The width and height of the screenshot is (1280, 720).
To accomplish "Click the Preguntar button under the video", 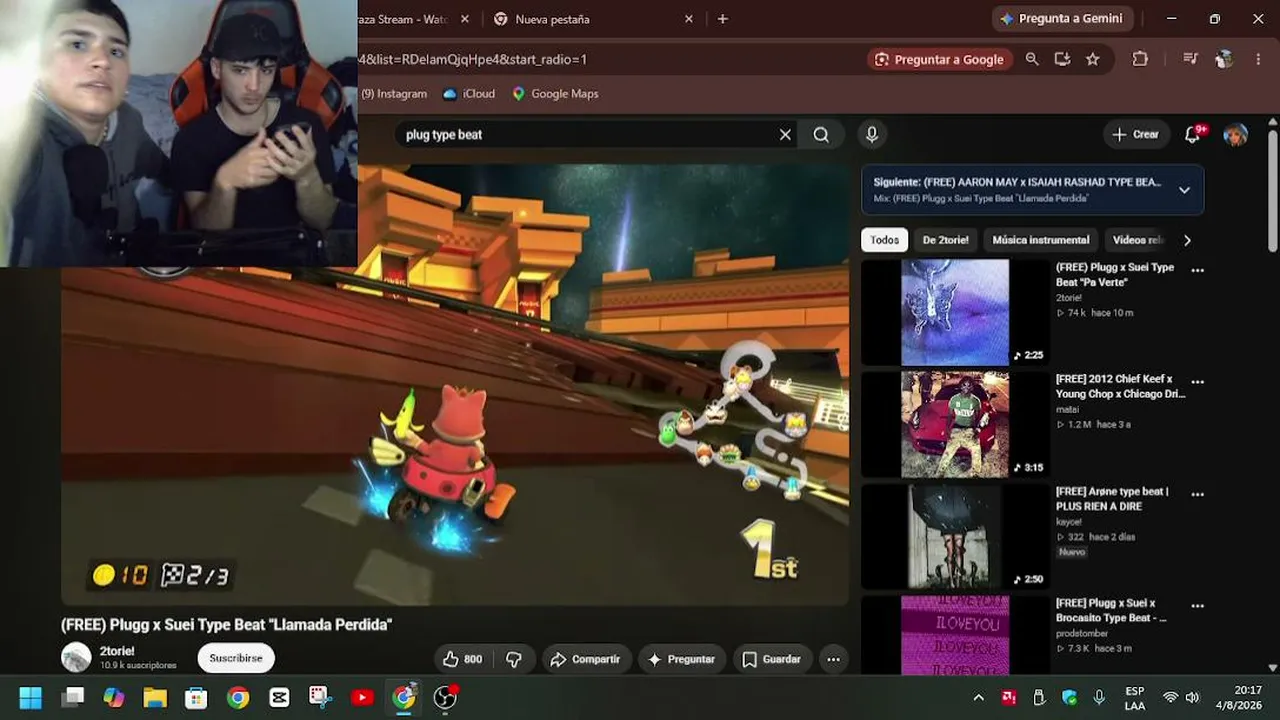I will [x=681, y=659].
